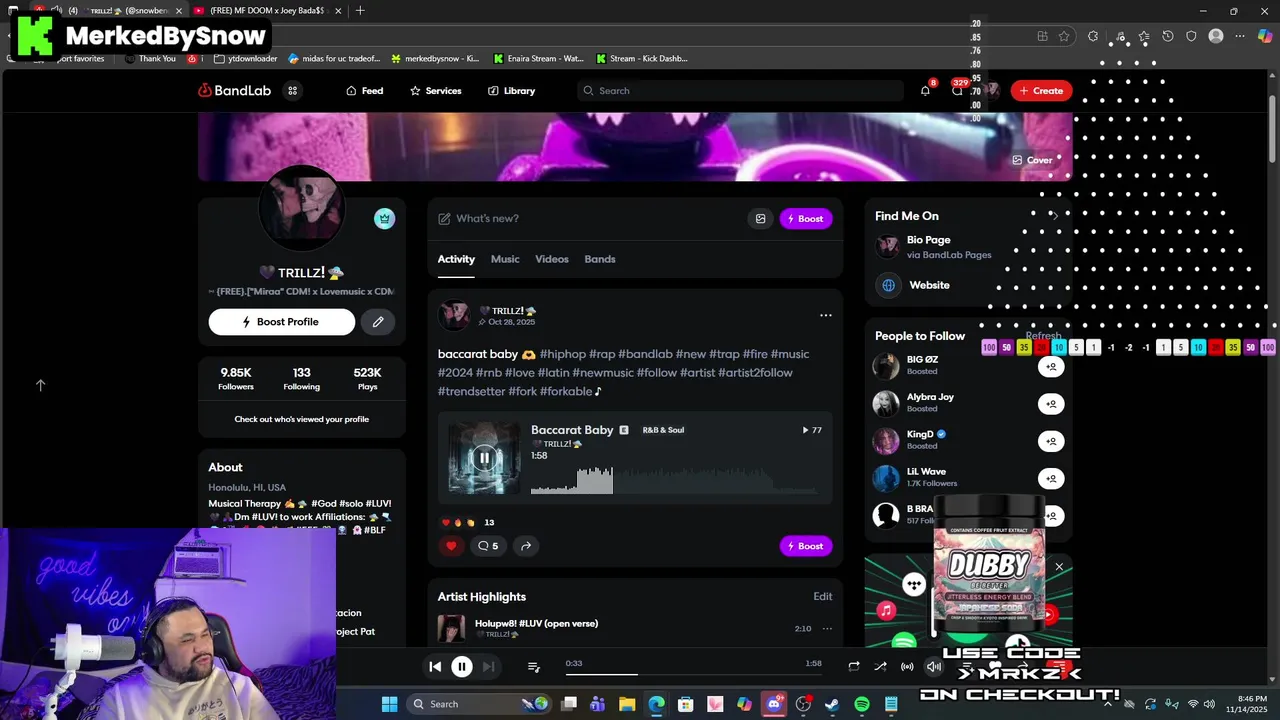This screenshot has height=720, width=1280.
Task: Share the baccarat baby post
Action: coord(525,546)
